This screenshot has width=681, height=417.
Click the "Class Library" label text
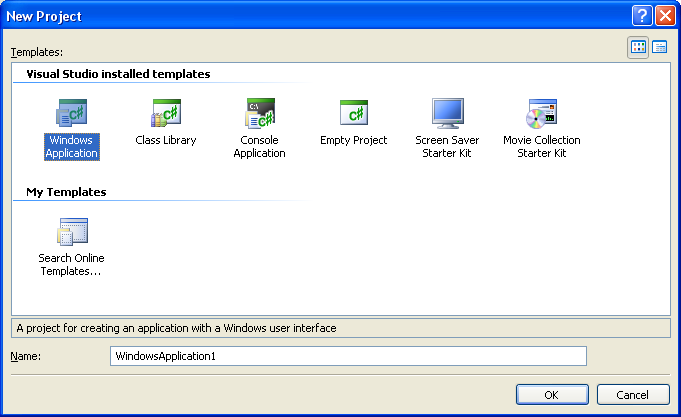pos(166,140)
